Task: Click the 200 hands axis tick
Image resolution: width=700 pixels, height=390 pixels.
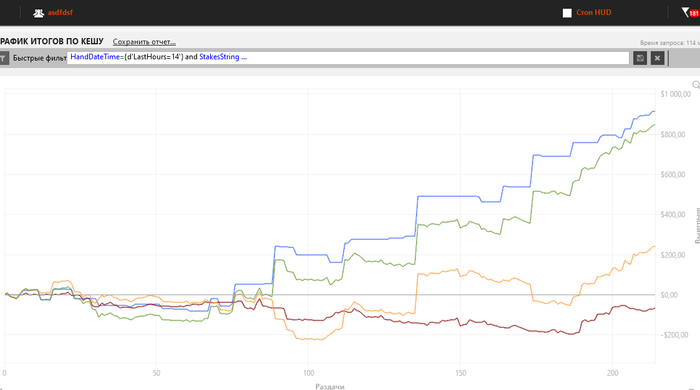Action: click(613, 373)
